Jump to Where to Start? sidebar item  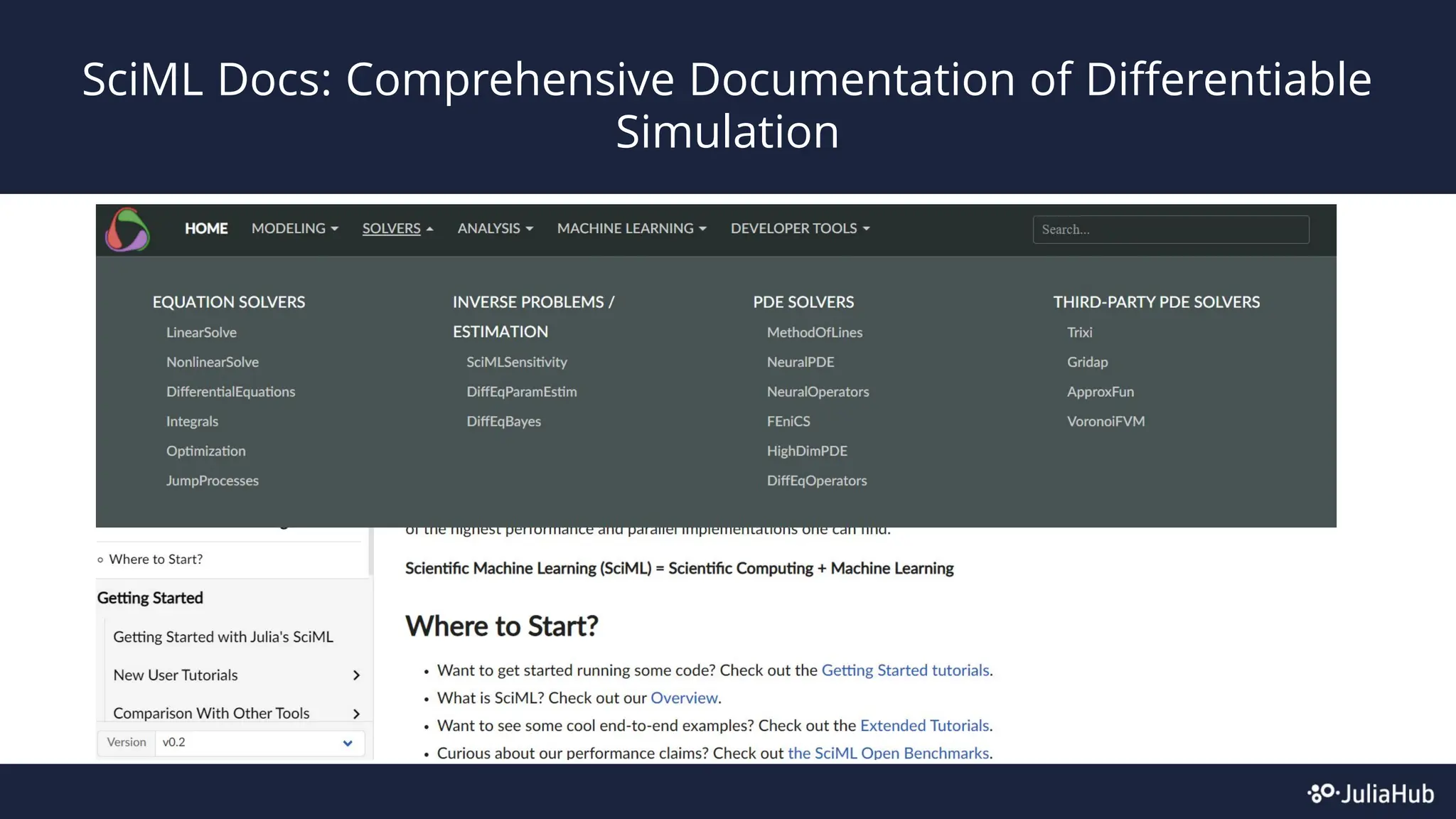click(x=156, y=560)
